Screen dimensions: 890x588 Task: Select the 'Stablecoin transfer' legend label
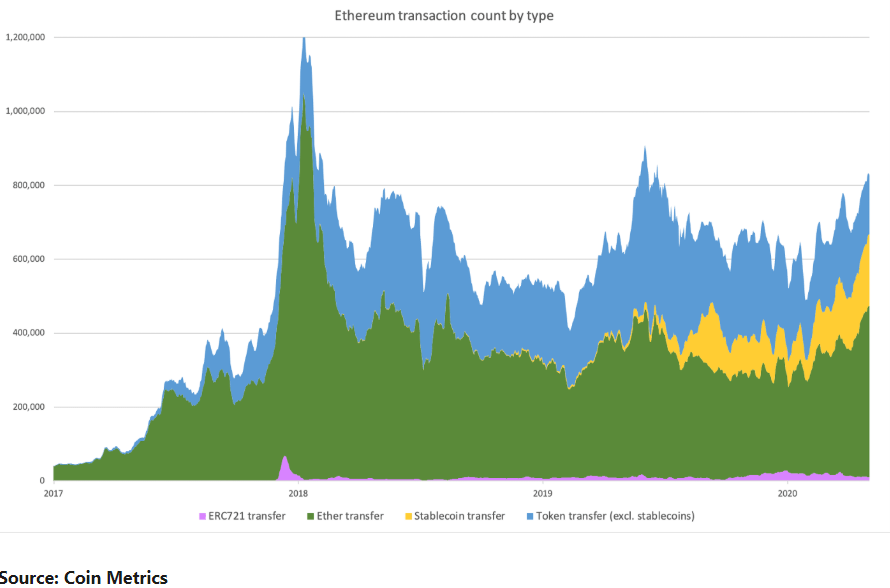coord(459,516)
